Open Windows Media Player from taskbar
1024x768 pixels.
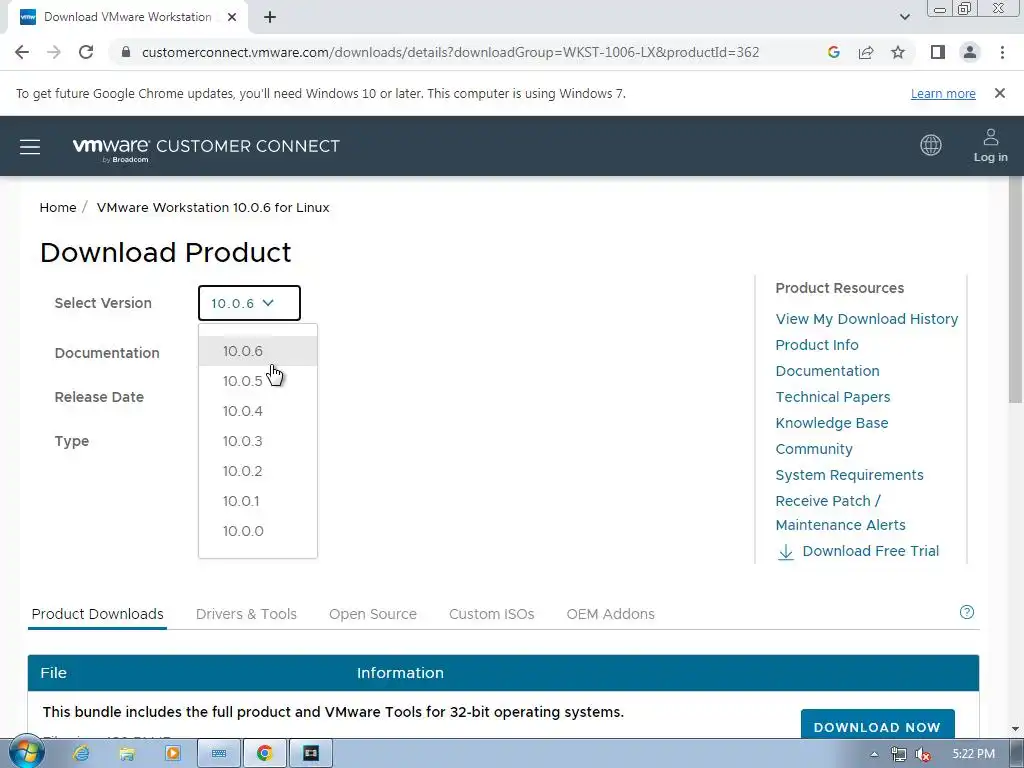click(x=172, y=754)
